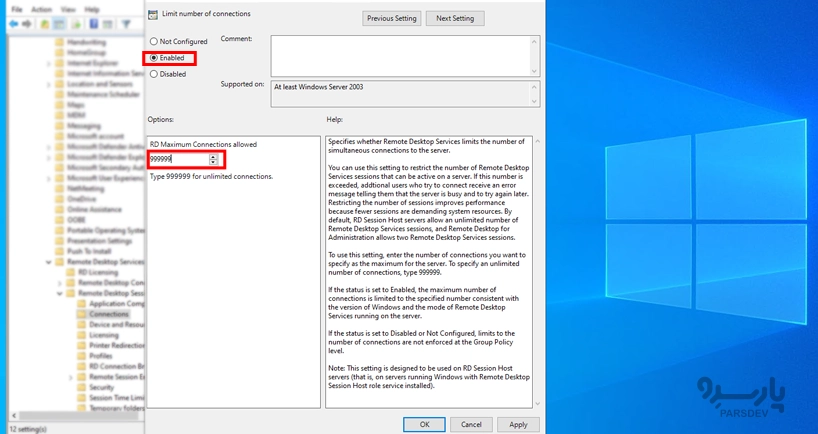818x434 pixels.
Task: Open the Action menu
Action: pos(41,9)
